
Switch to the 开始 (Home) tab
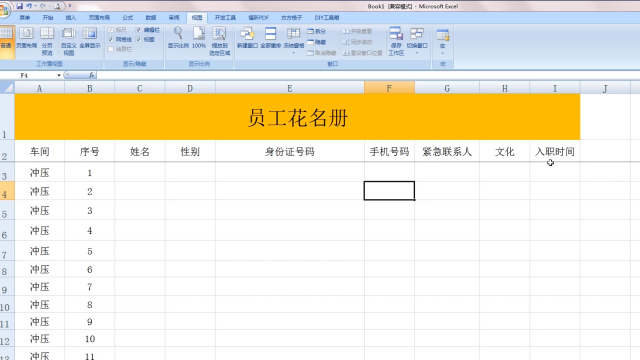tap(48, 18)
